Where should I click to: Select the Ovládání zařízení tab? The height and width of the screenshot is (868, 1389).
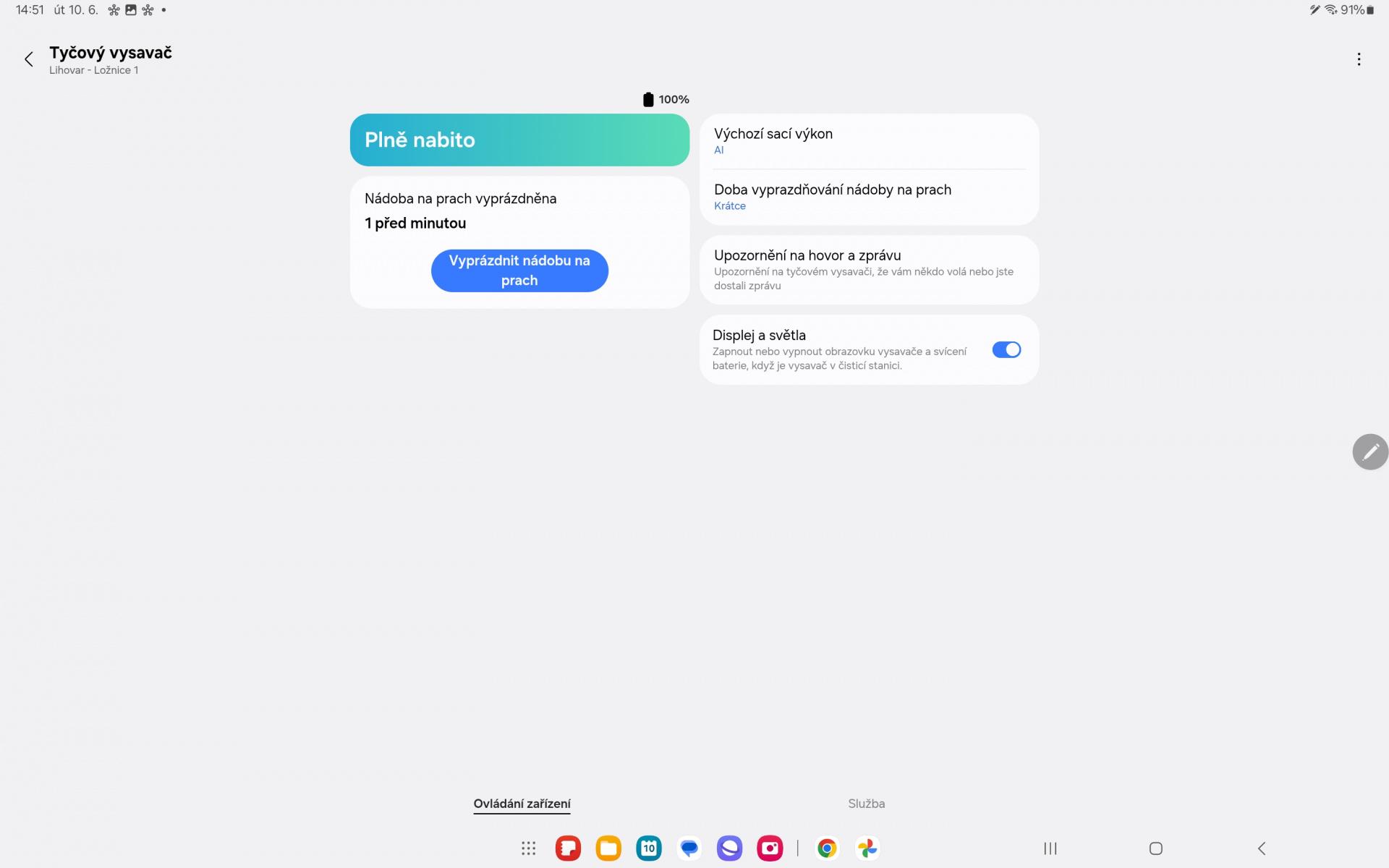point(522,804)
